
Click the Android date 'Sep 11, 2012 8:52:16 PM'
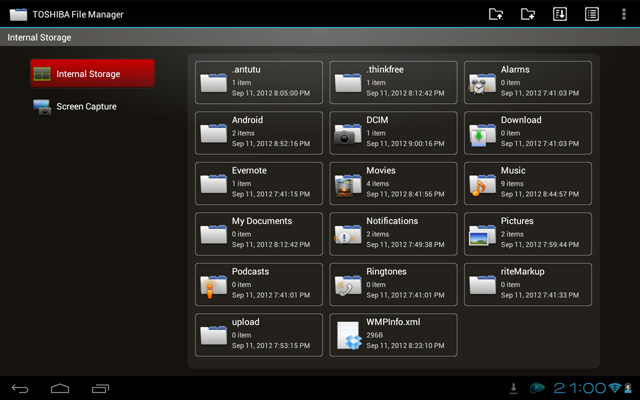coord(271,144)
